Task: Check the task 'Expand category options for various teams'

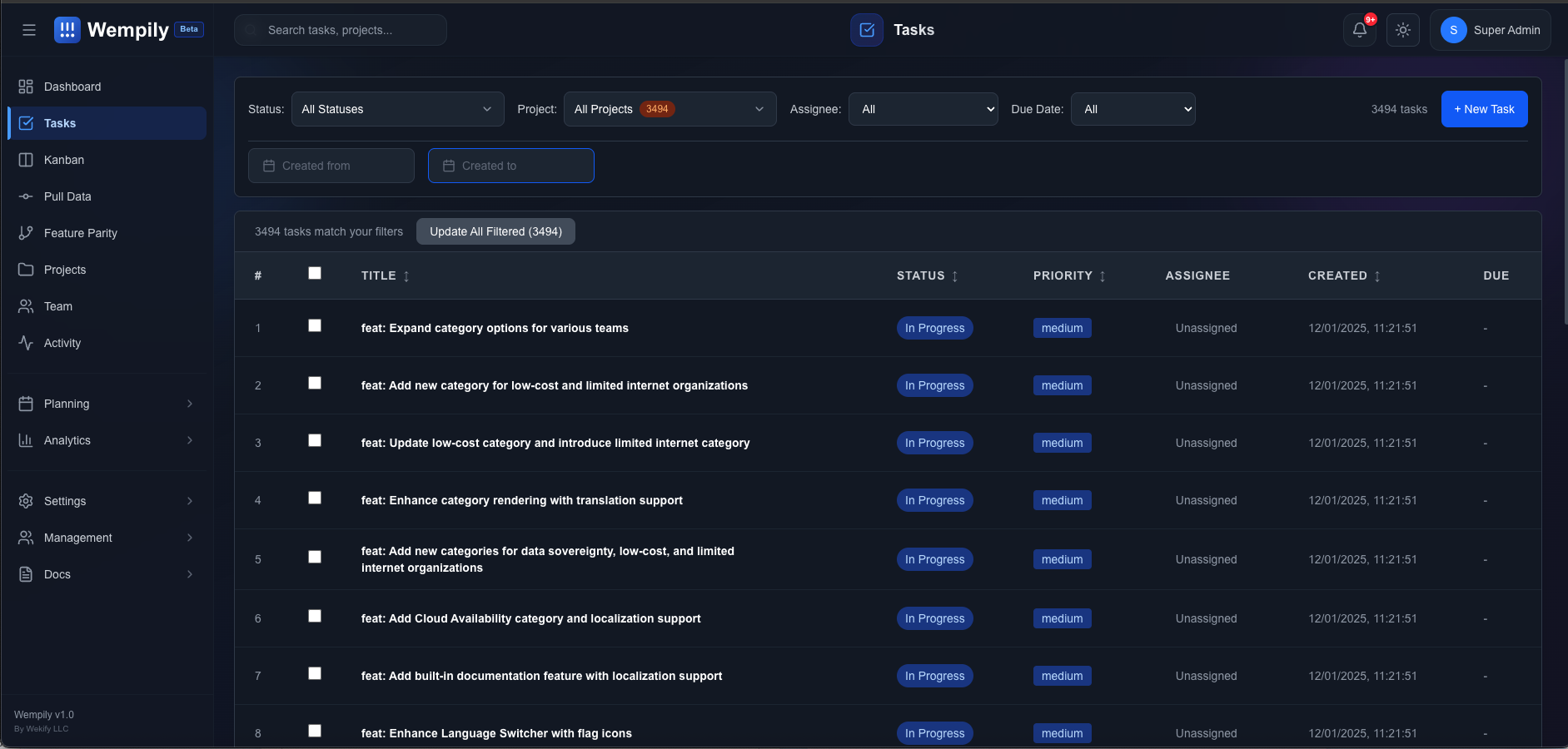Action: 315,325
